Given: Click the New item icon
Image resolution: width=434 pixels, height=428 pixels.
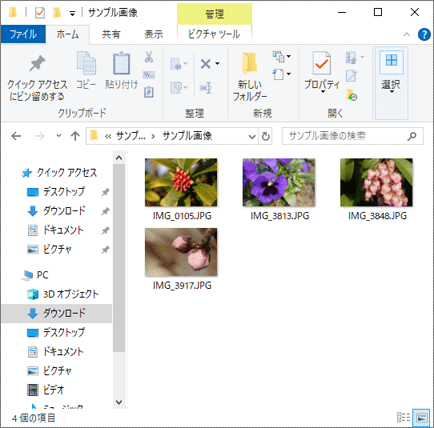Looking at the screenshot, I should (x=279, y=57).
